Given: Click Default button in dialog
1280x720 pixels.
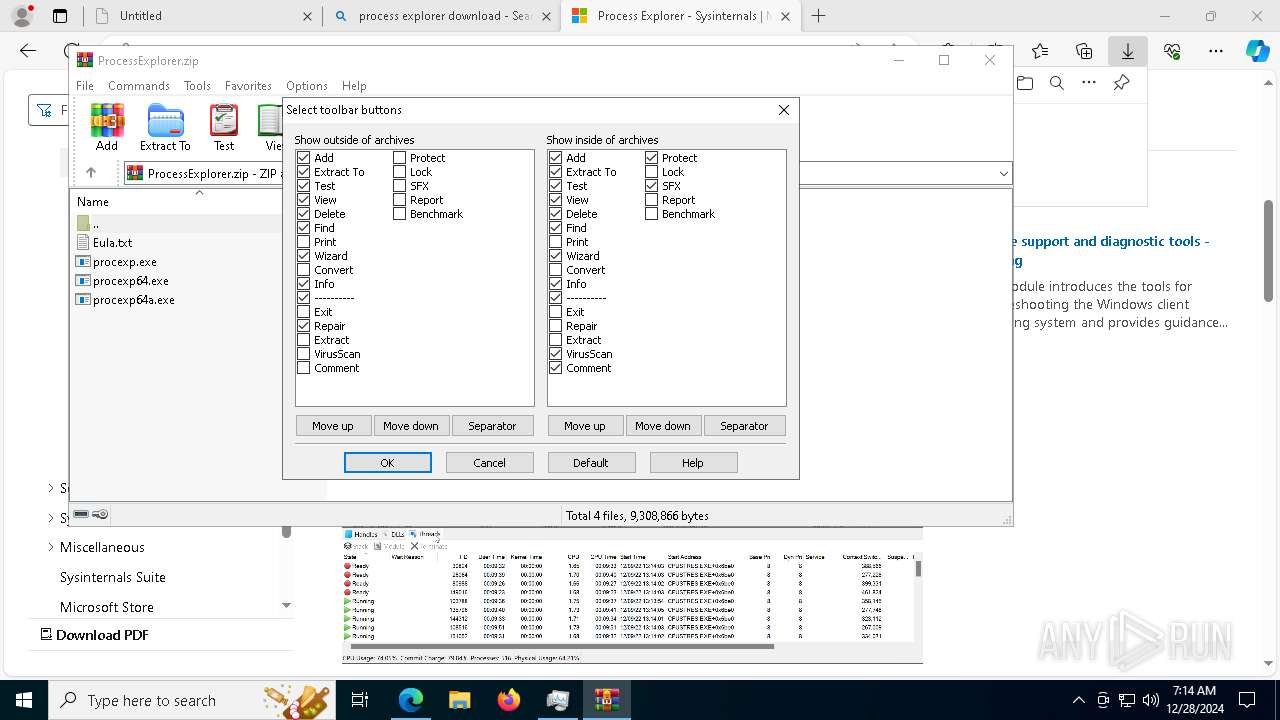Looking at the screenshot, I should point(591,463).
